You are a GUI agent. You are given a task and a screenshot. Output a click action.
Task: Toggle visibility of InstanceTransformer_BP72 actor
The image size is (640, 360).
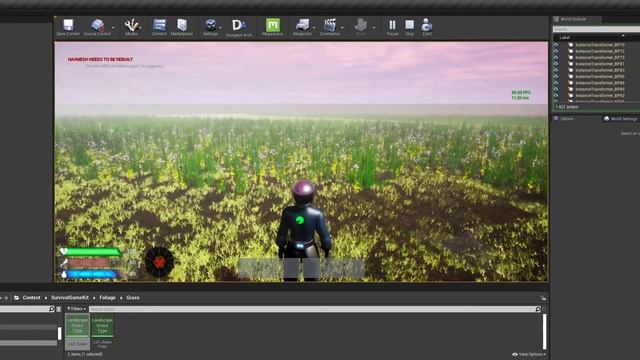pos(556,51)
